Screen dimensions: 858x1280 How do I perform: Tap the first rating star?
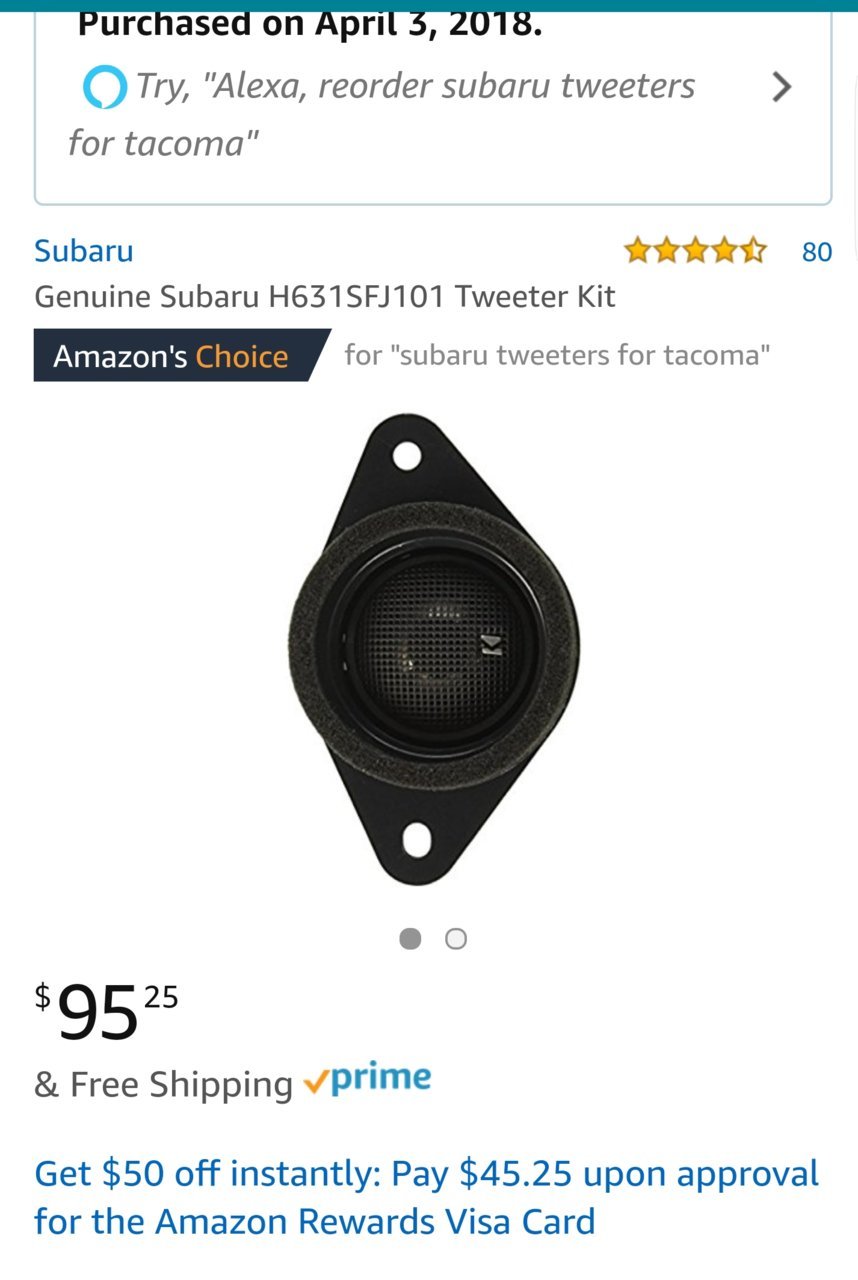(x=638, y=250)
